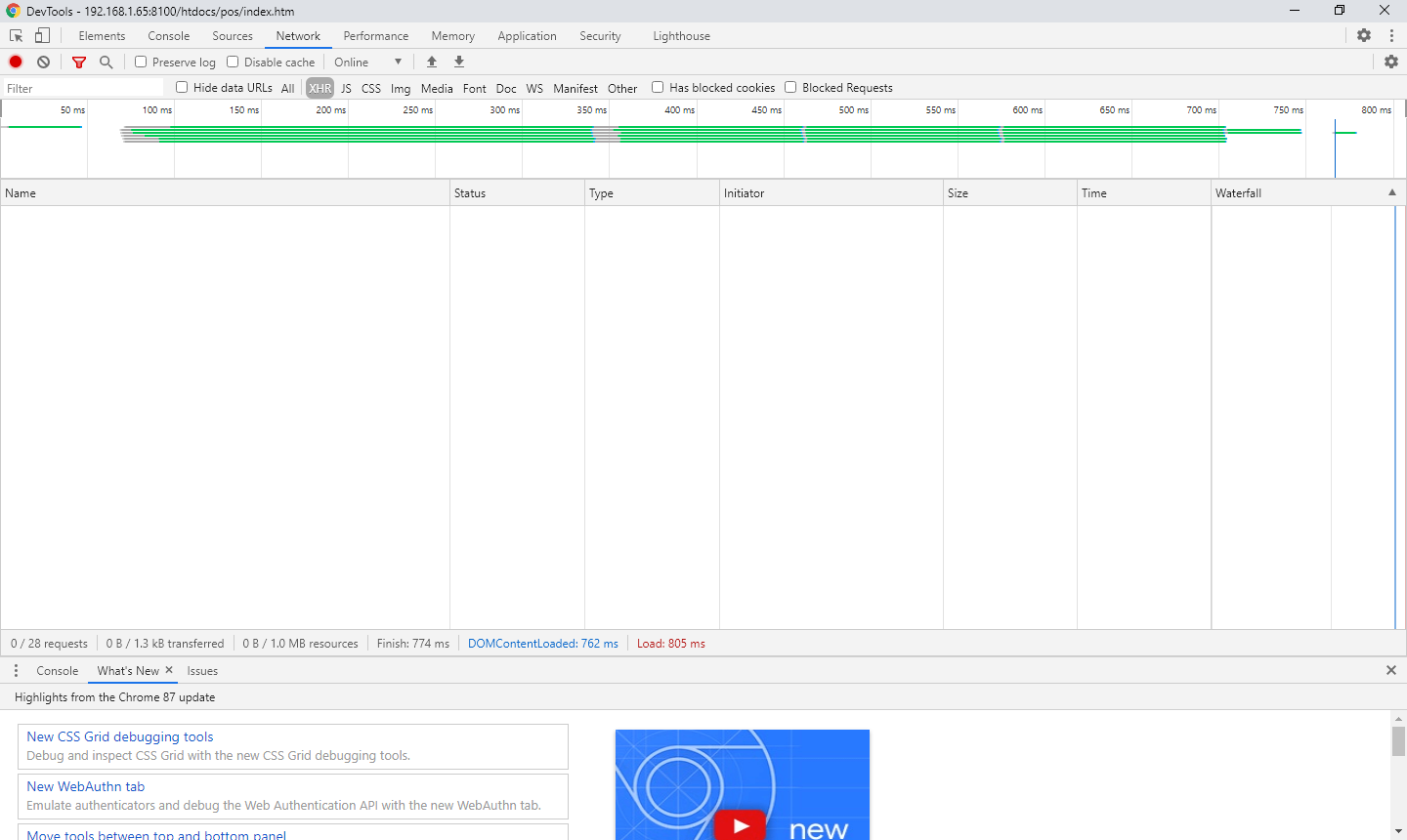
Task: Check Hide data URLs
Action: (181, 87)
